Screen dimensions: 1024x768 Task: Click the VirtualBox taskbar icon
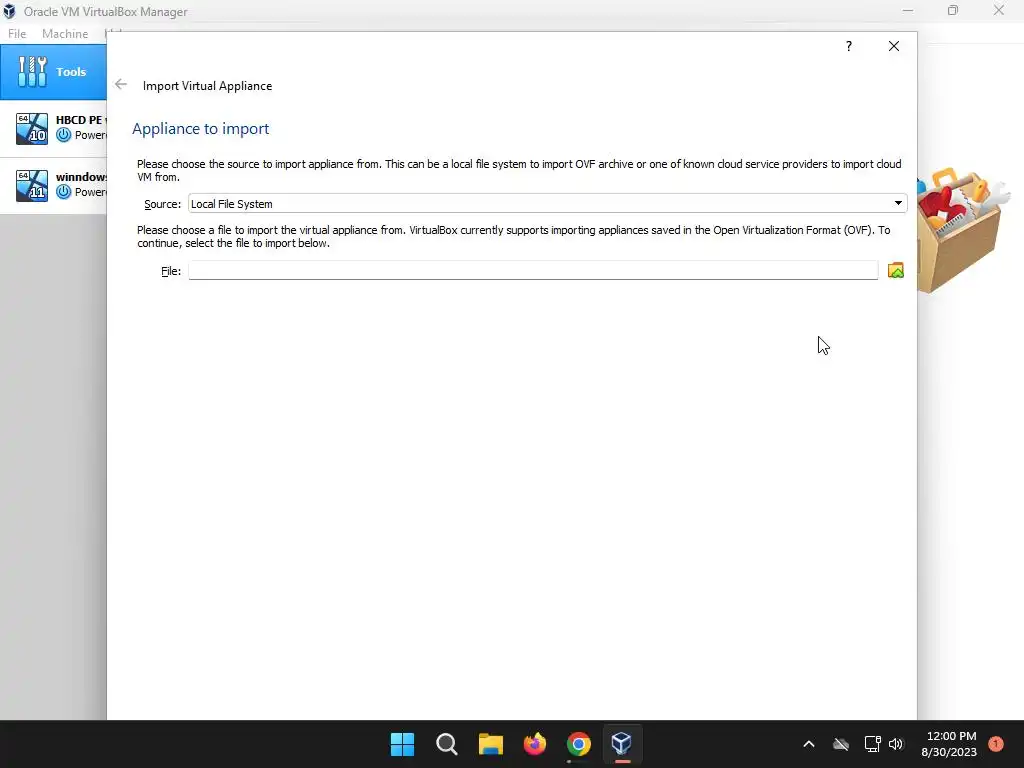622,744
